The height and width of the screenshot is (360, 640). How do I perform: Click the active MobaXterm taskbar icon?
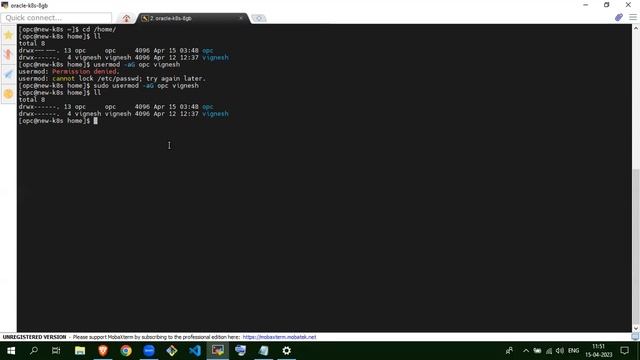pyautogui.click(x=218, y=351)
